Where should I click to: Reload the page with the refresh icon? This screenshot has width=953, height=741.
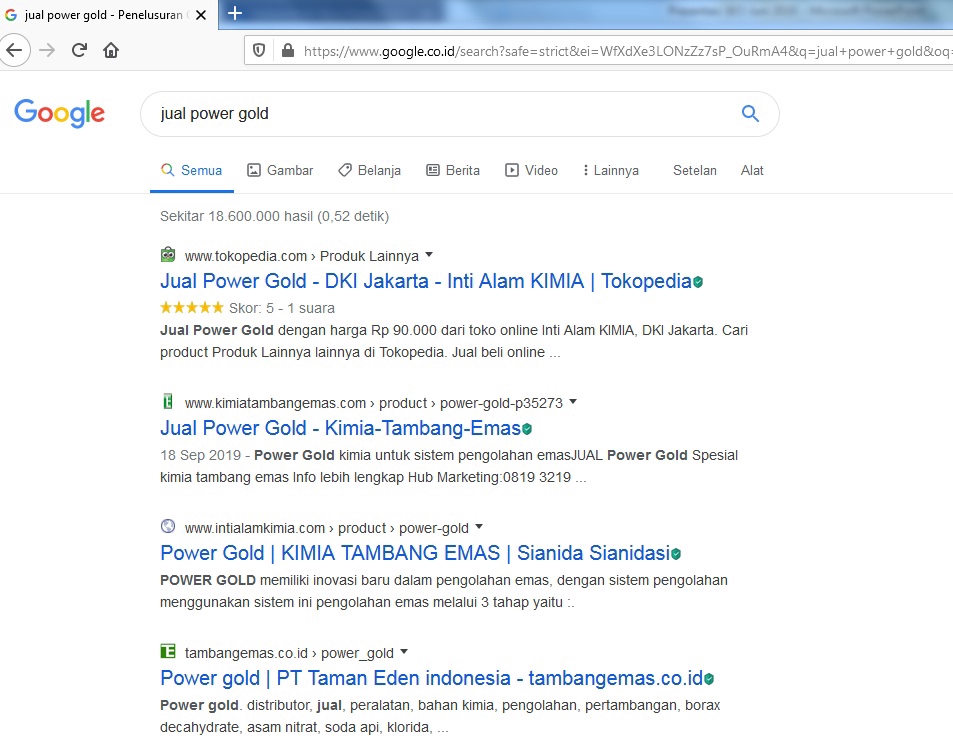[x=79, y=50]
